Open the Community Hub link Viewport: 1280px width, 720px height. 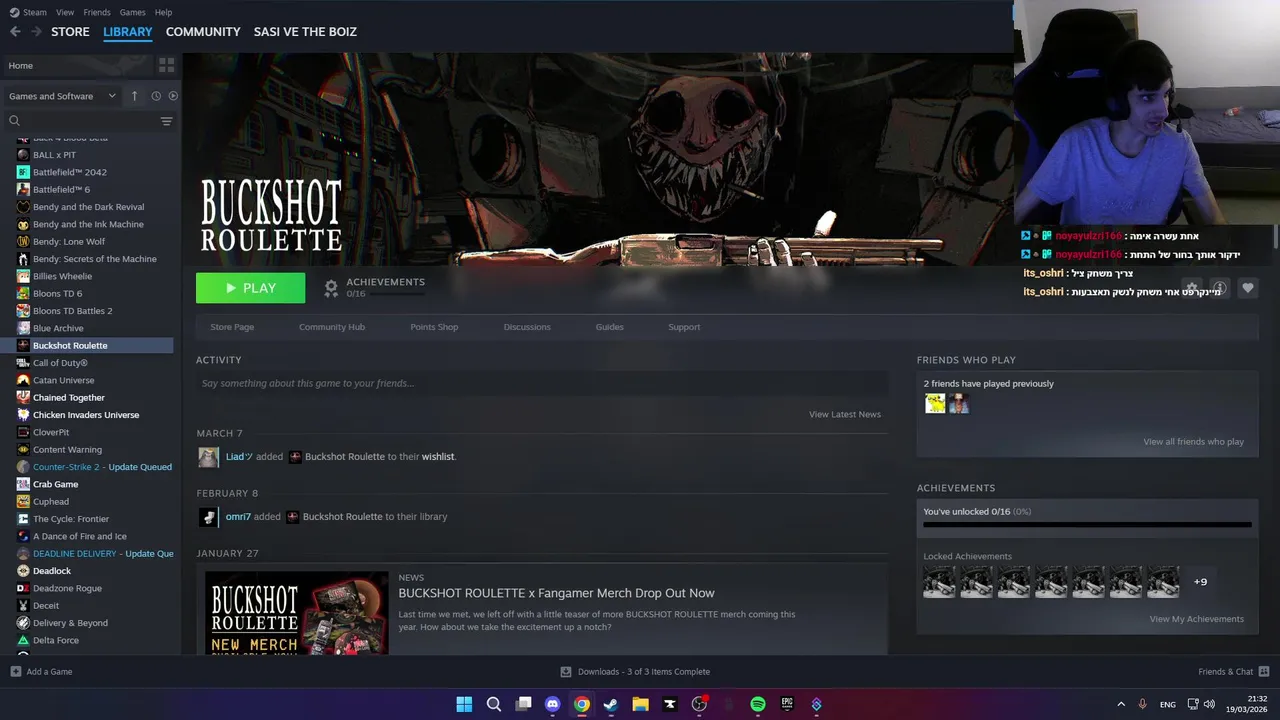332,327
